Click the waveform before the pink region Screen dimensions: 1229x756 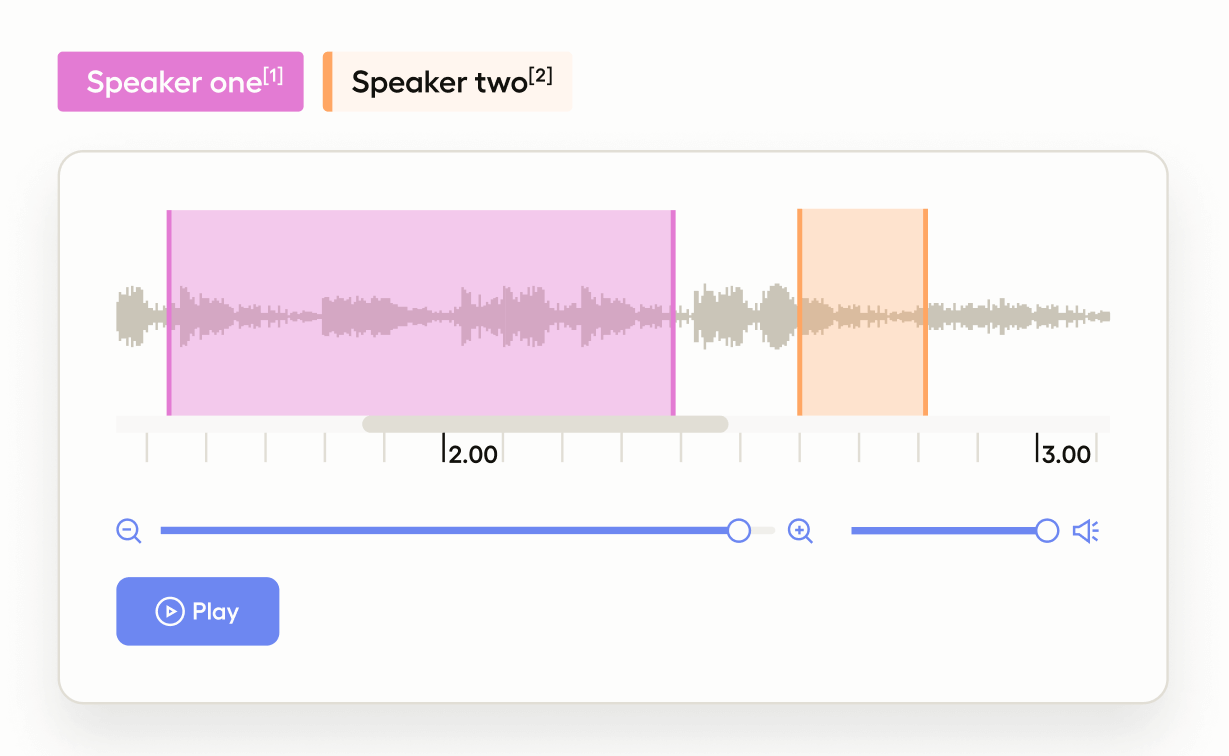click(141, 314)
